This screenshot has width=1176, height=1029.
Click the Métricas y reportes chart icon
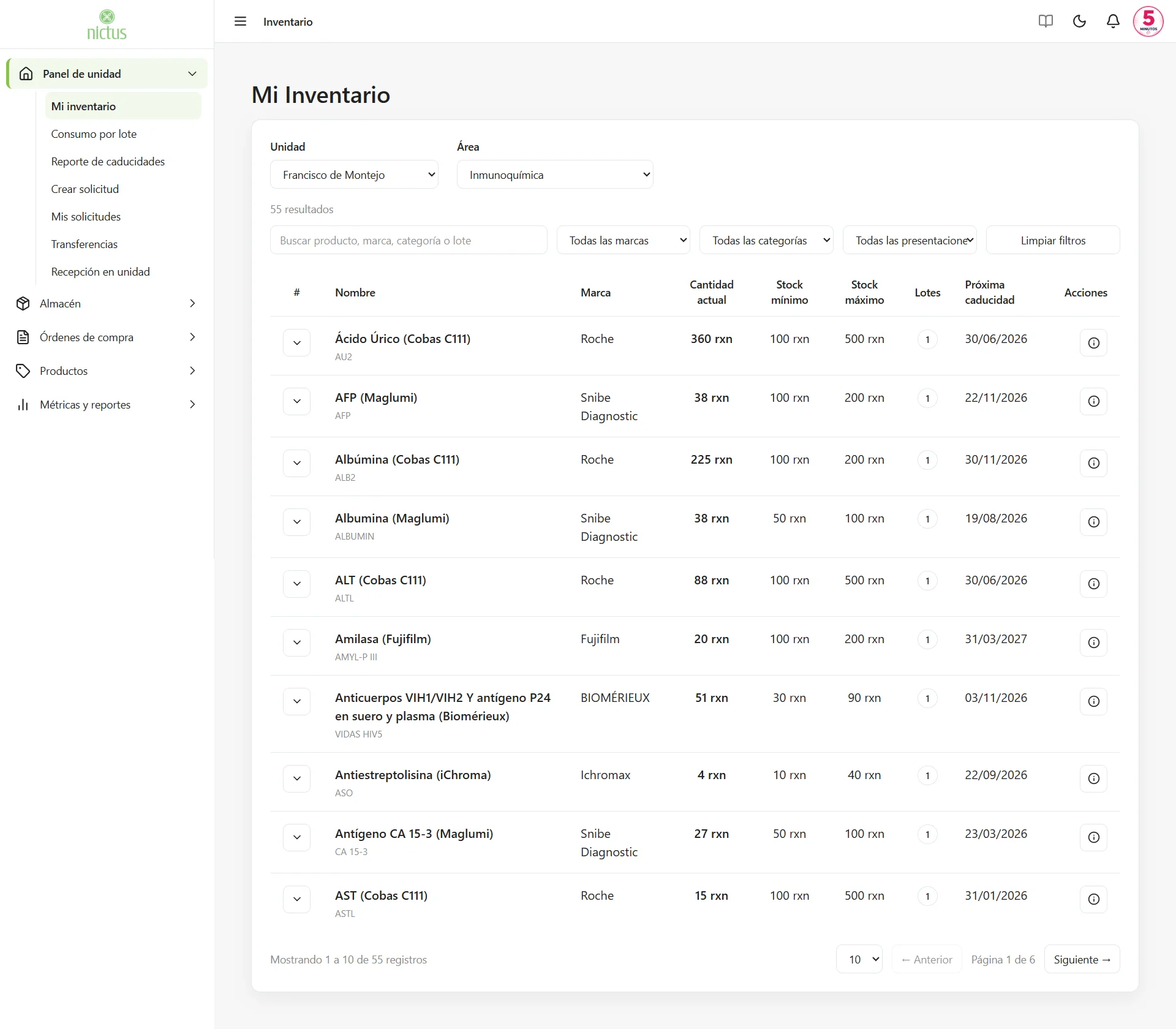[23, 404]
